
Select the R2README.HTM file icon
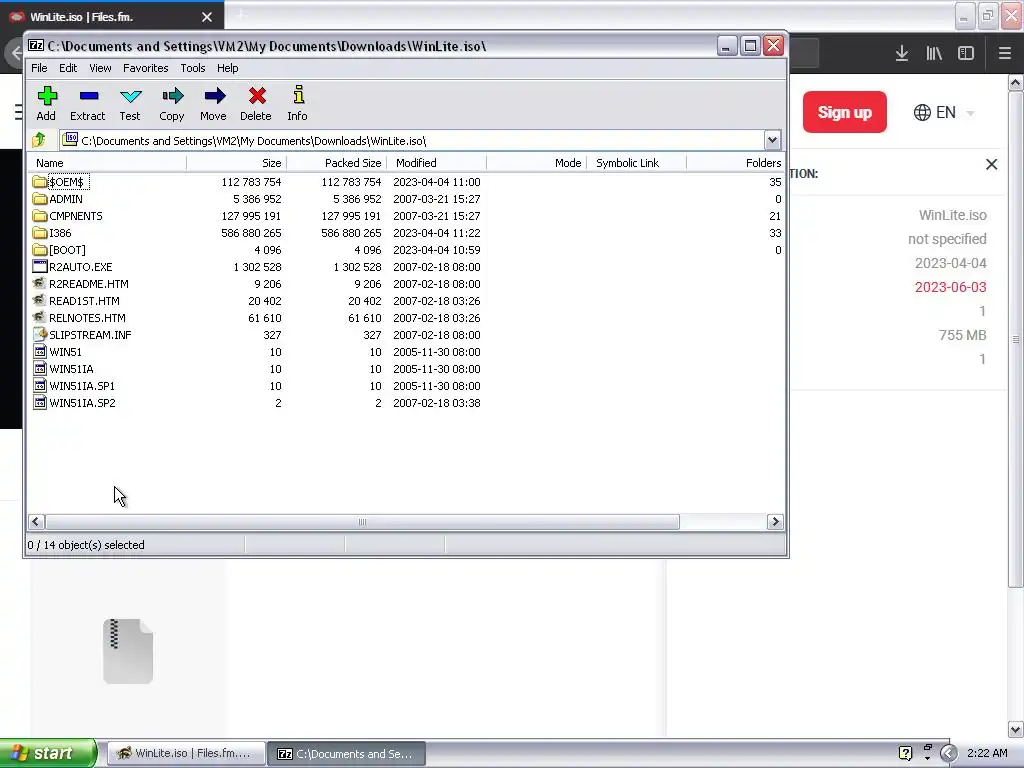pos(39,283)
